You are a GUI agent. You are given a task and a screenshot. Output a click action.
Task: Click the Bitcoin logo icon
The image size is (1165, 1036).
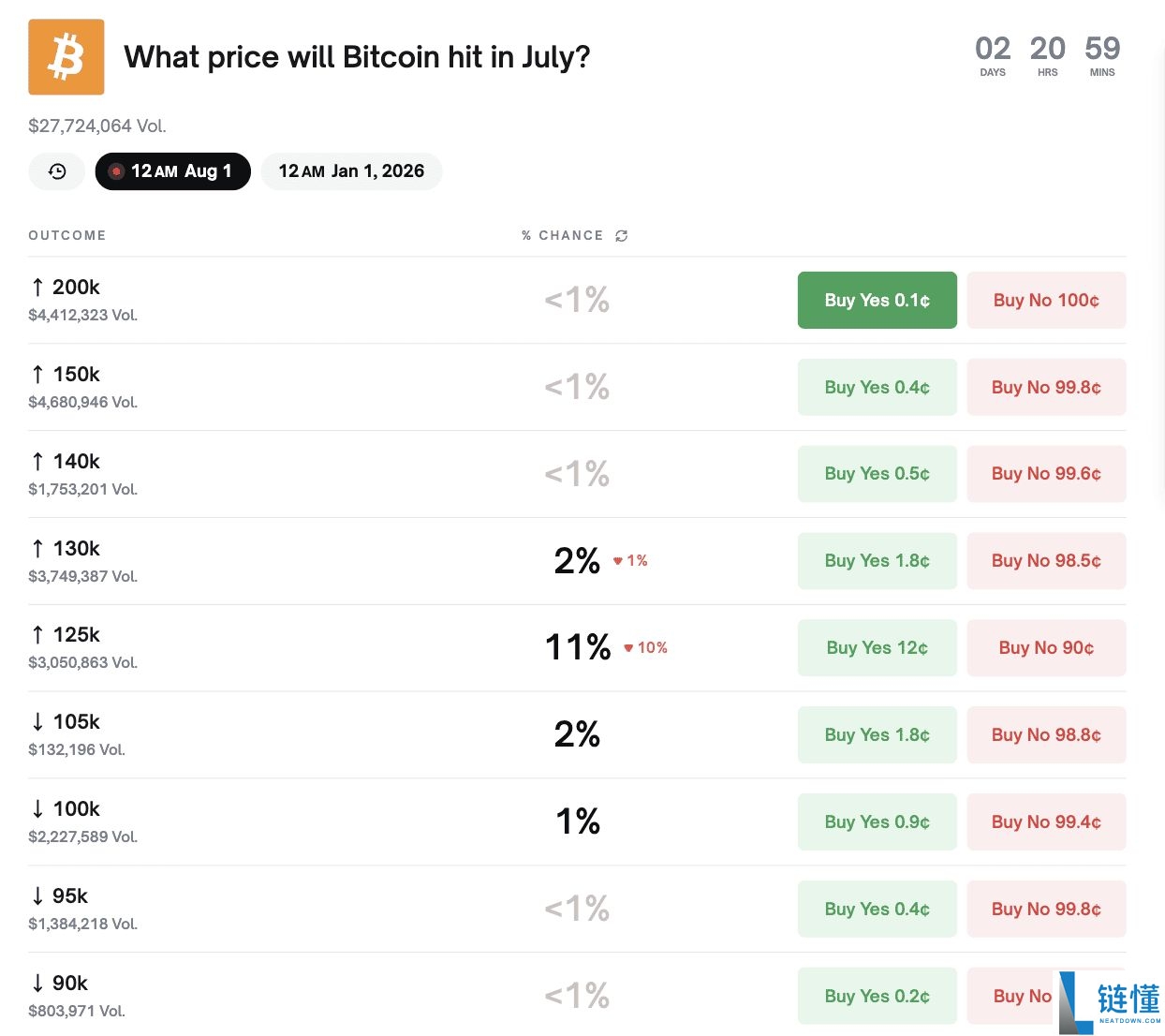pyautogui.click(x=66, y=57)
